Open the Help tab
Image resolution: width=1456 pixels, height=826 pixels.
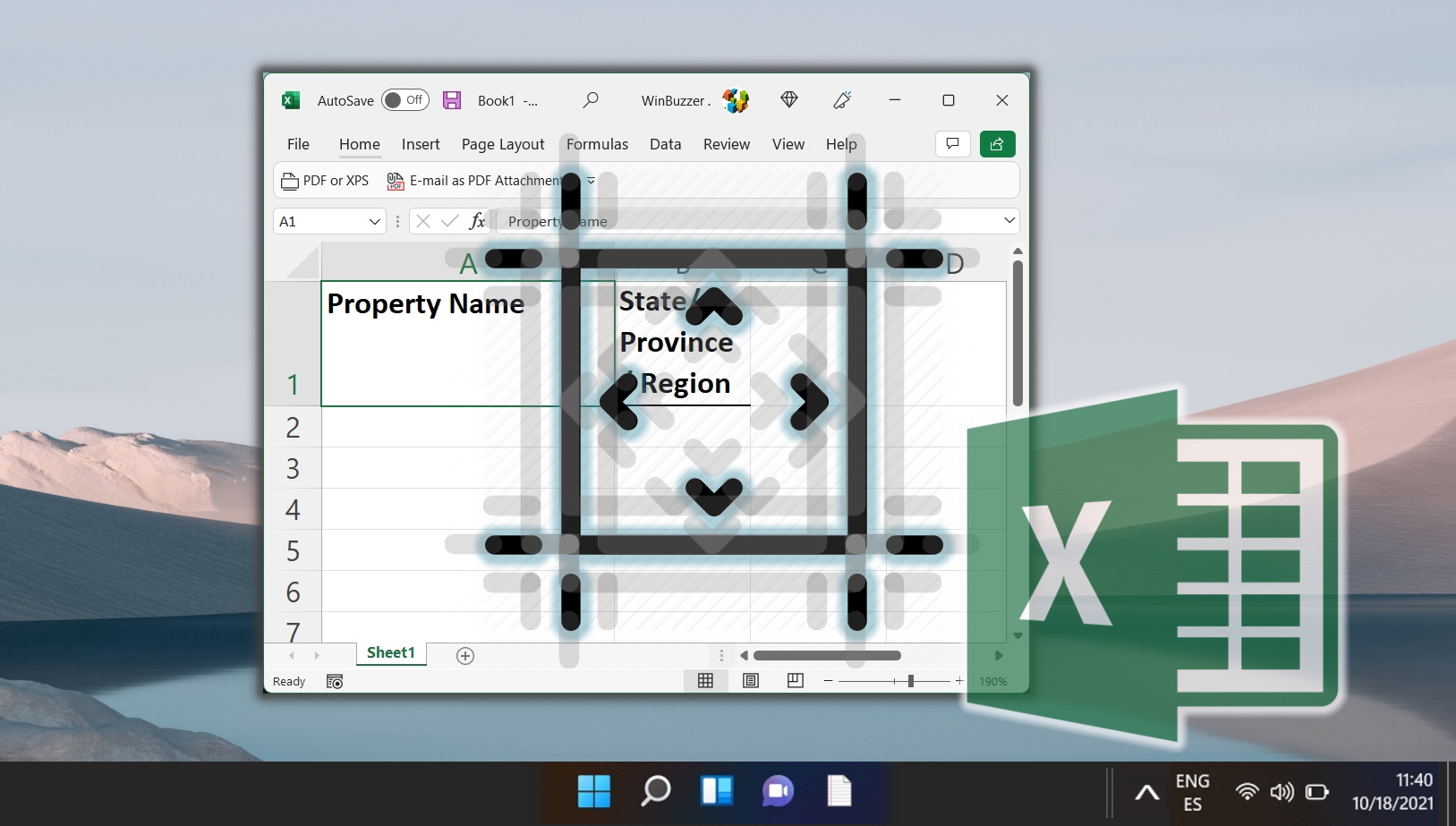841,144
